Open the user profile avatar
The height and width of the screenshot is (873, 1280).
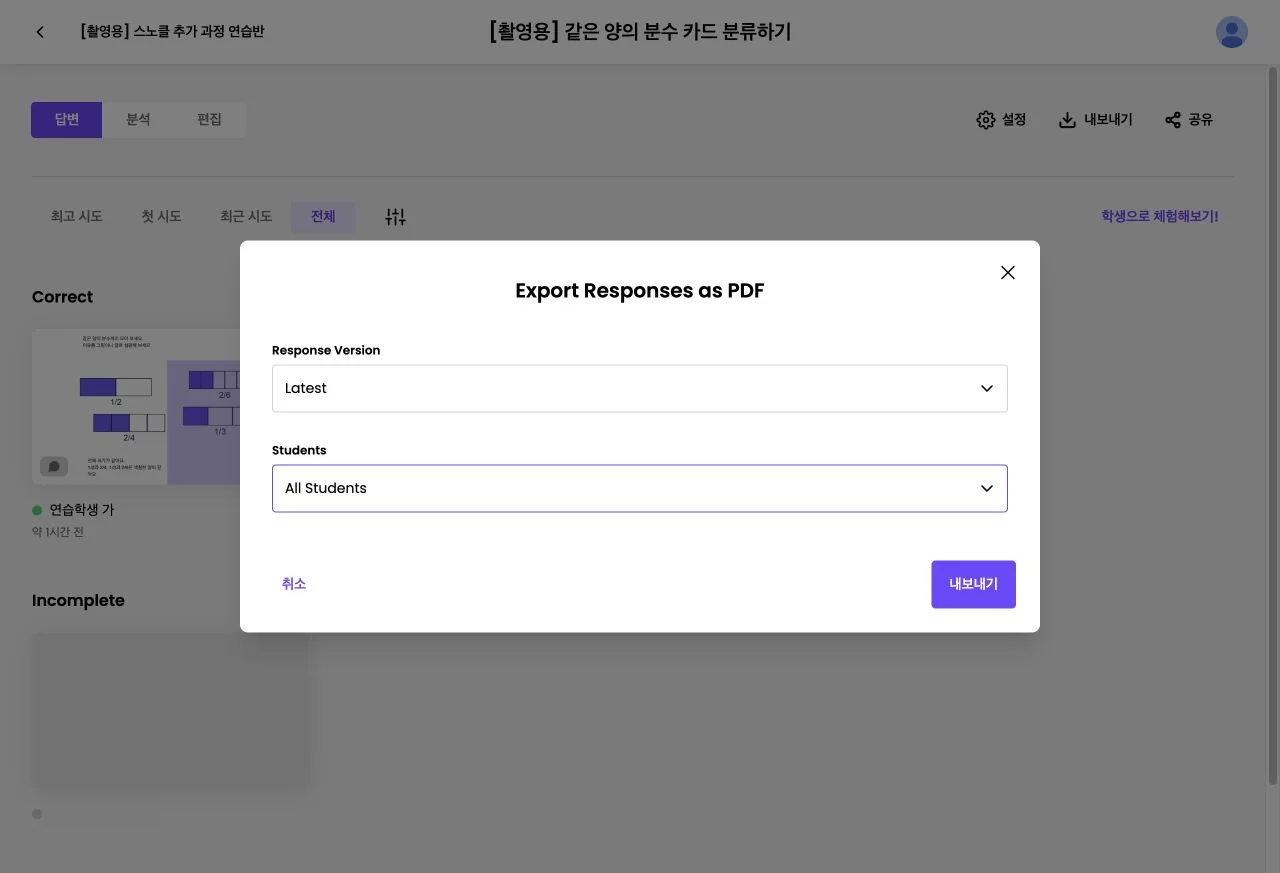1232,32
